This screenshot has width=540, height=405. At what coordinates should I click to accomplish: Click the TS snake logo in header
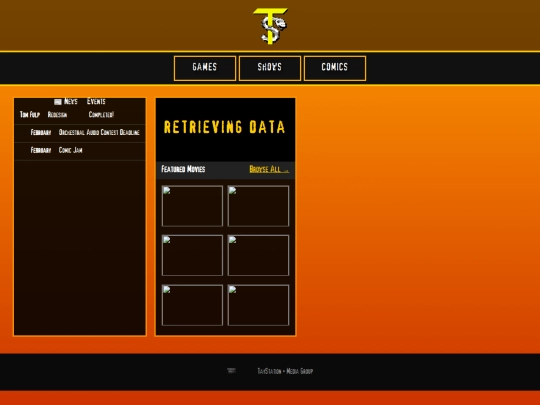(270, 26)
